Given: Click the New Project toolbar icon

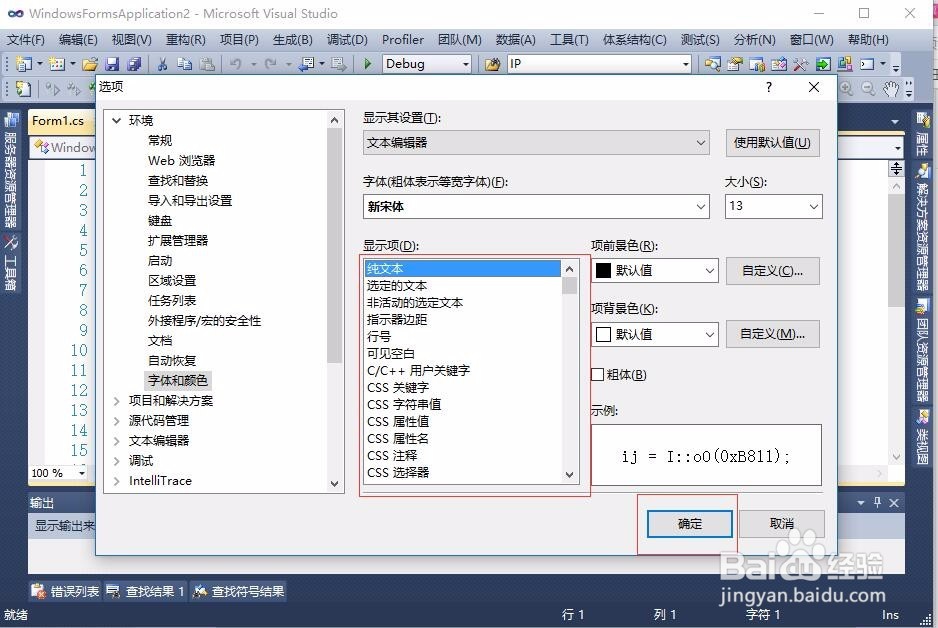Looking at the screenshot, I should point(24,63).
